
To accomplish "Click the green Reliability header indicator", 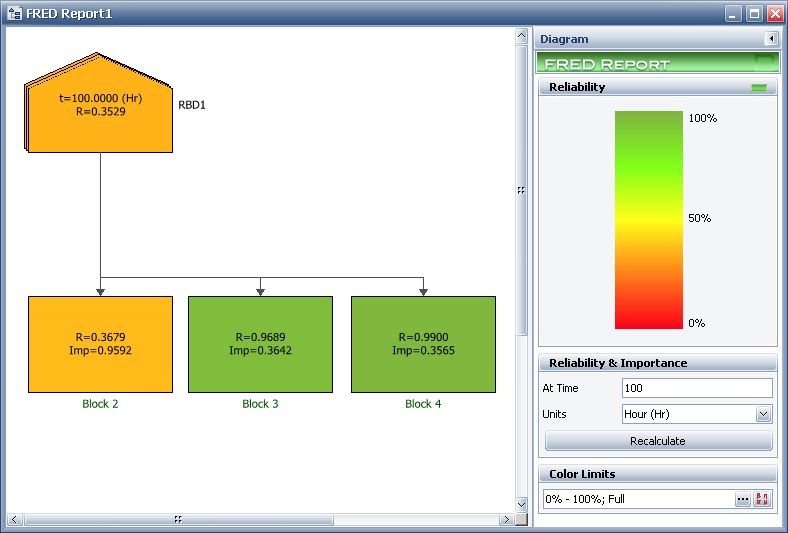I will click(759, 88).
